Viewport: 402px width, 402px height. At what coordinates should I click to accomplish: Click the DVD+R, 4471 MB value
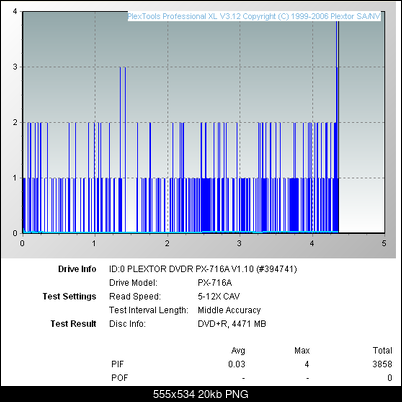point(232,324)
